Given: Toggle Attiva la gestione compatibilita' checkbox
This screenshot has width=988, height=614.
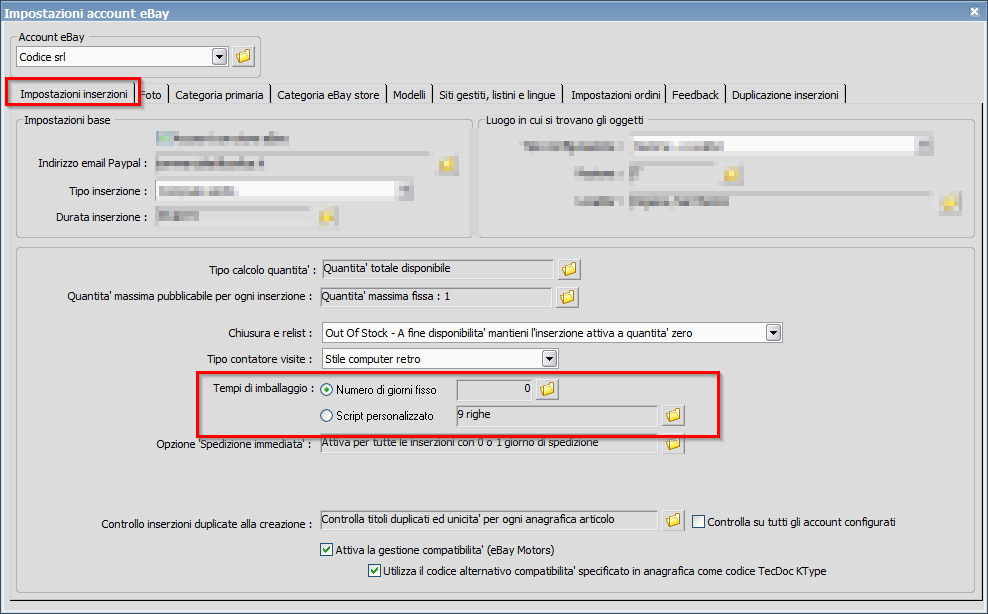Looking at the screenshot, I should (326, 550).
